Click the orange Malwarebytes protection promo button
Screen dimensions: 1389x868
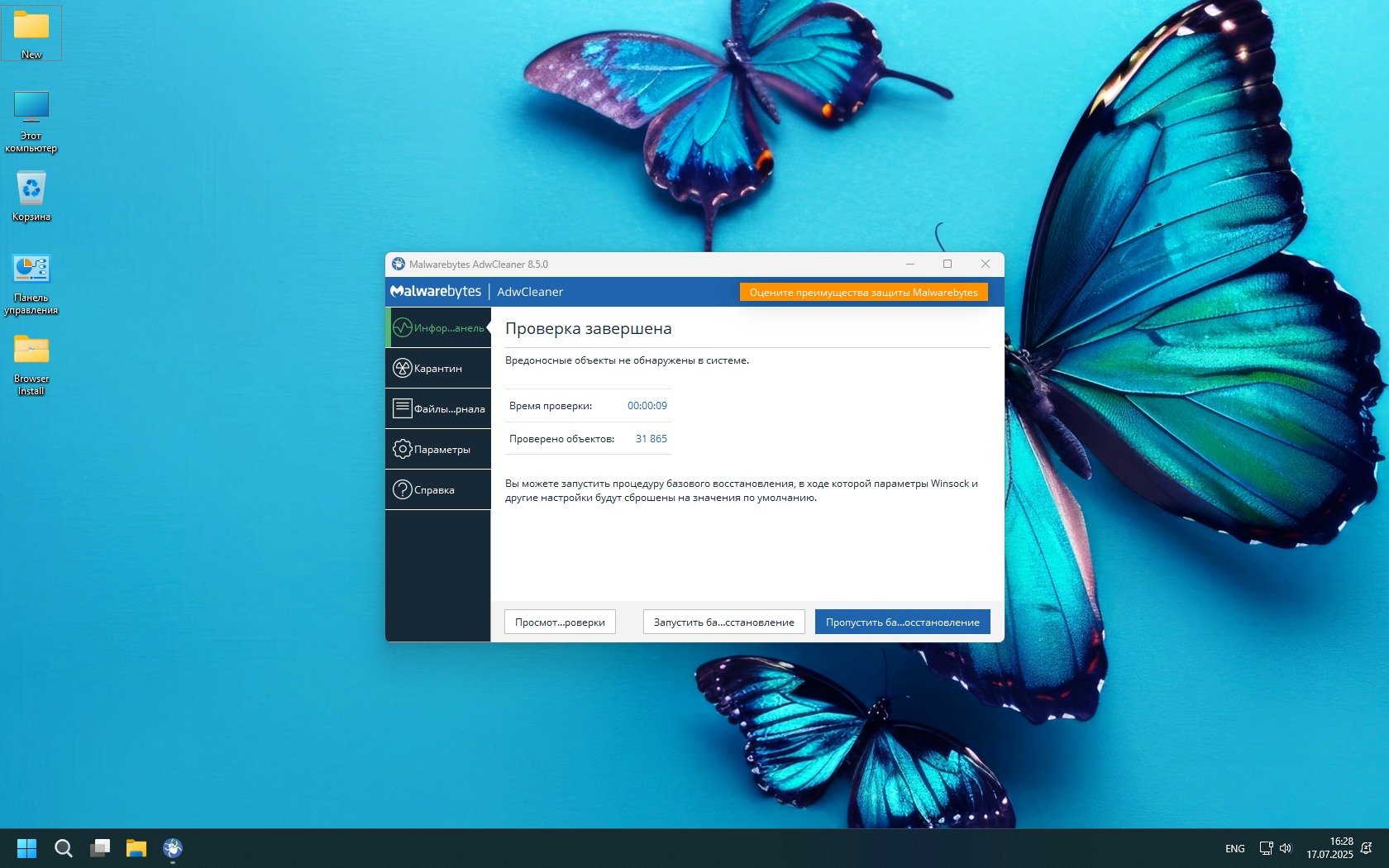click(863, 293)
